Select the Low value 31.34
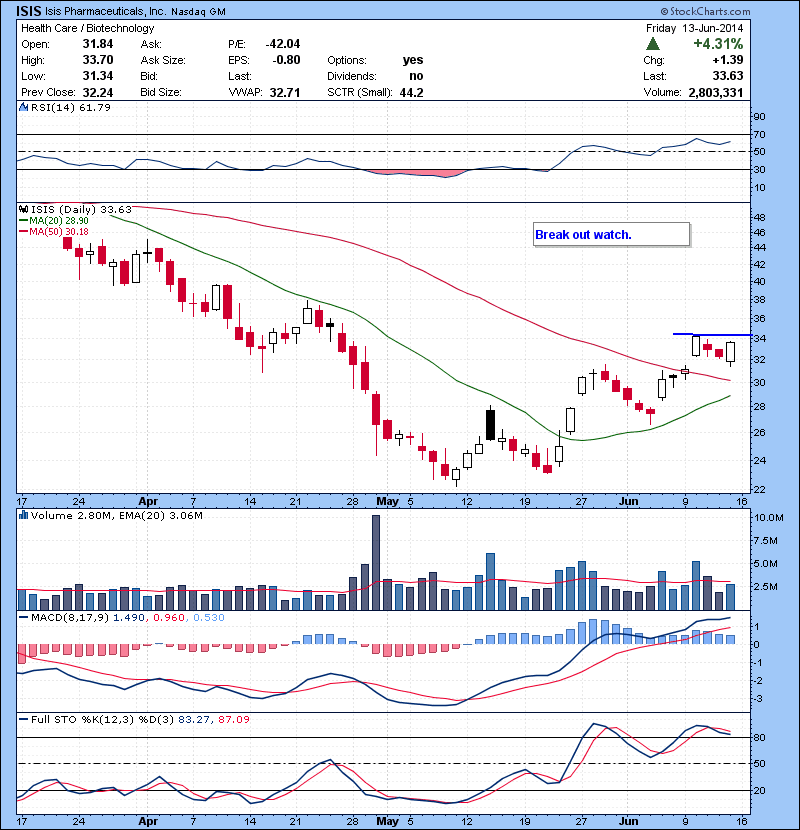 (98, 76)
